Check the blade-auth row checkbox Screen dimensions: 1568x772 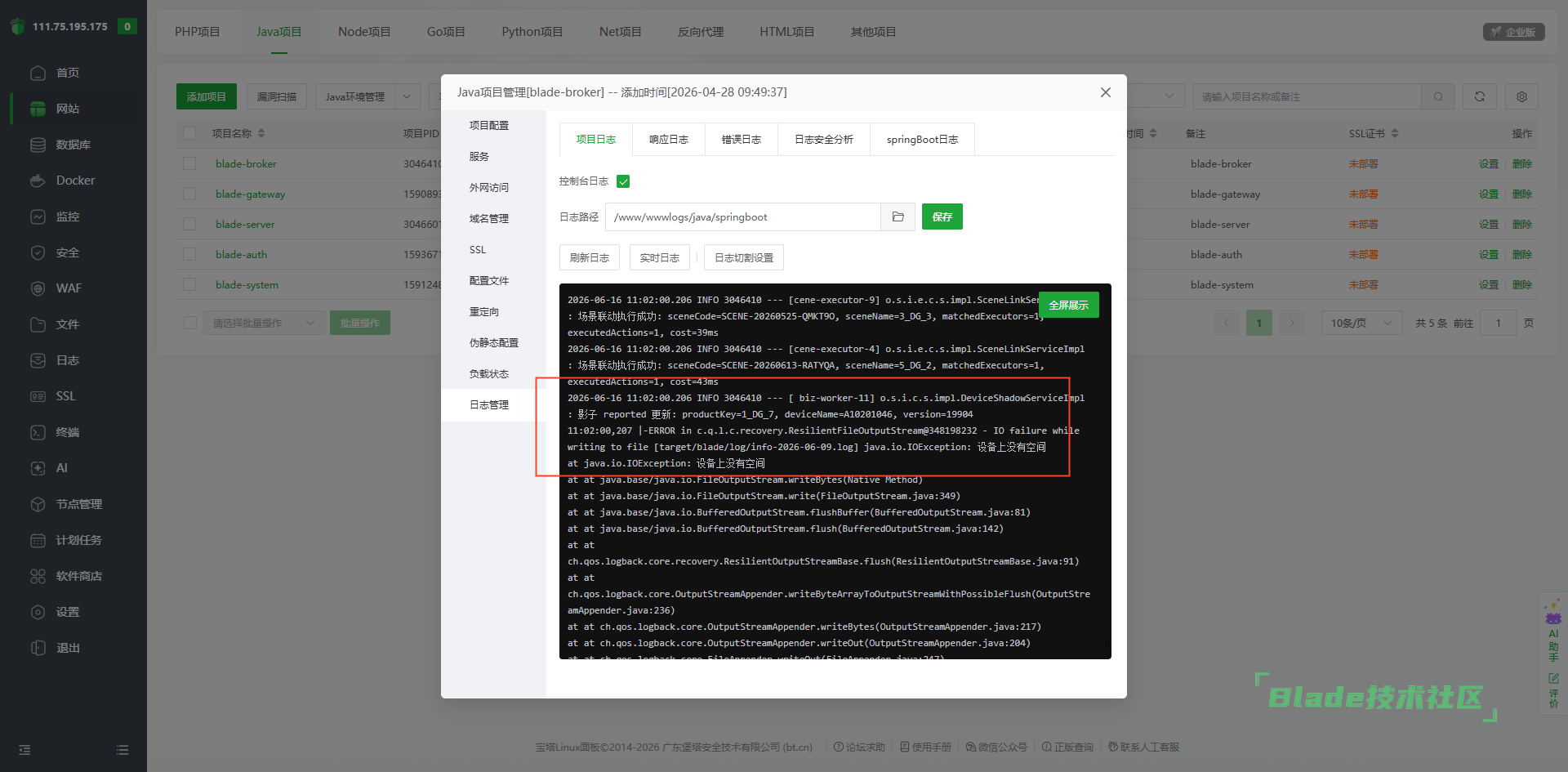(x=189, y=254)
